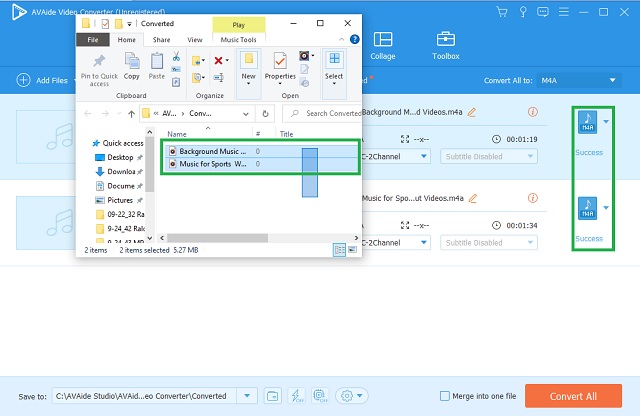Click M4A format icon of first file
Screen dimensions: 640x416
tap(587, 122)
